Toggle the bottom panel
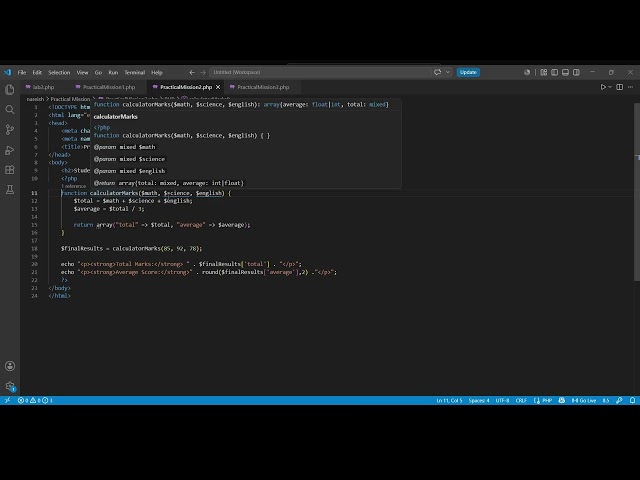 pyautogui.click(x=565, y=72)
